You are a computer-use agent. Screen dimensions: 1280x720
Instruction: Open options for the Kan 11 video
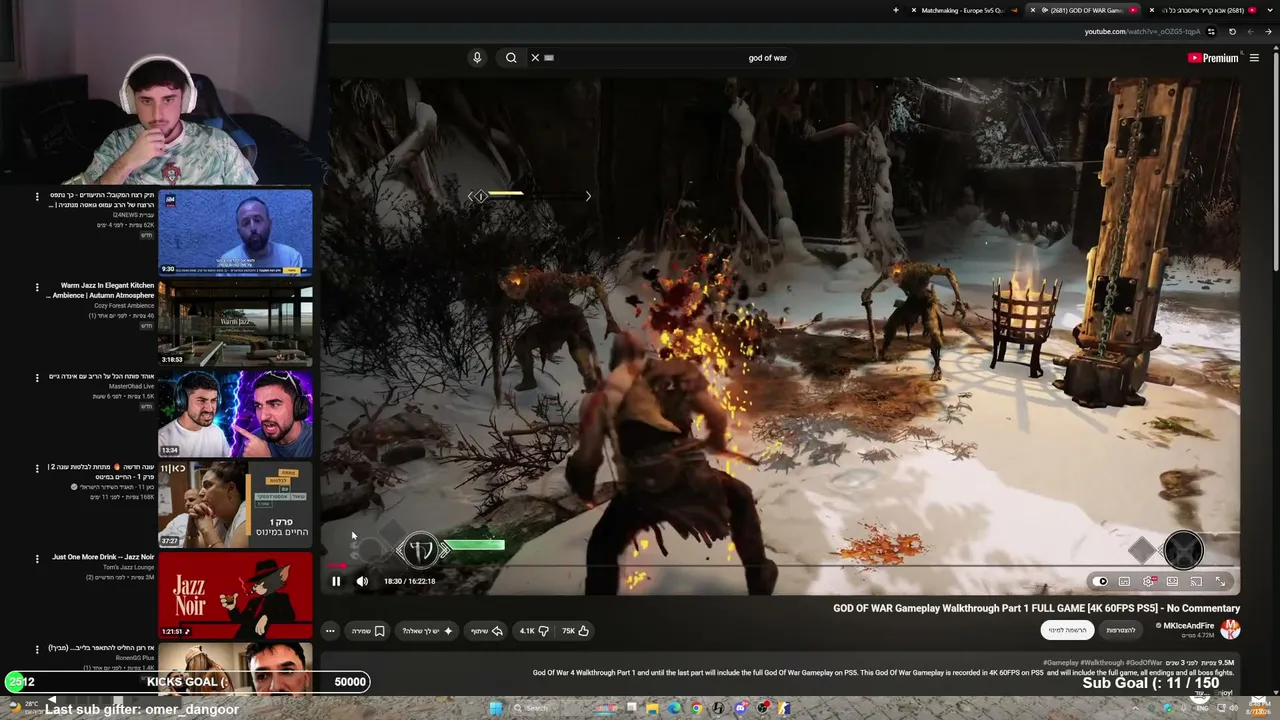pyautogui.click(x=37, y=468)
